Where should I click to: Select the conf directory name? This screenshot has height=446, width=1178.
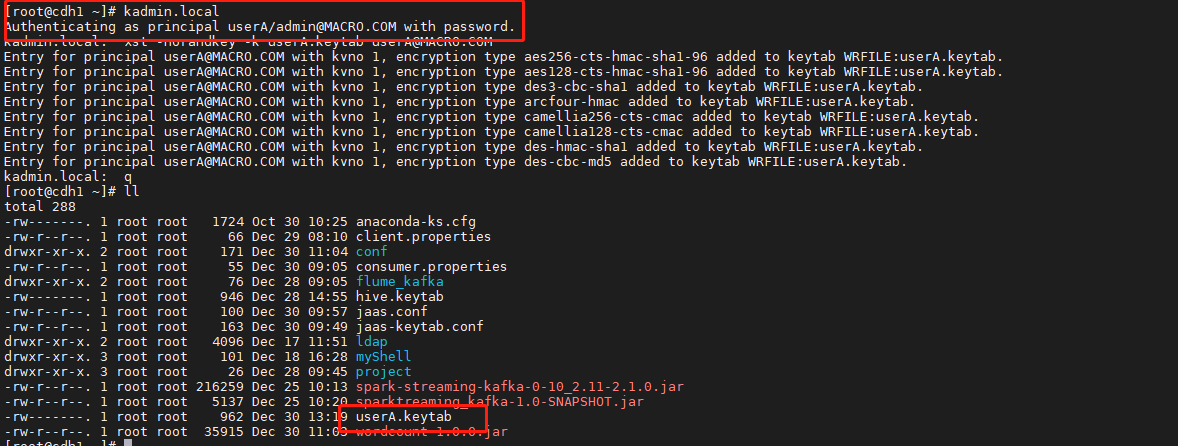pos(371,252)
